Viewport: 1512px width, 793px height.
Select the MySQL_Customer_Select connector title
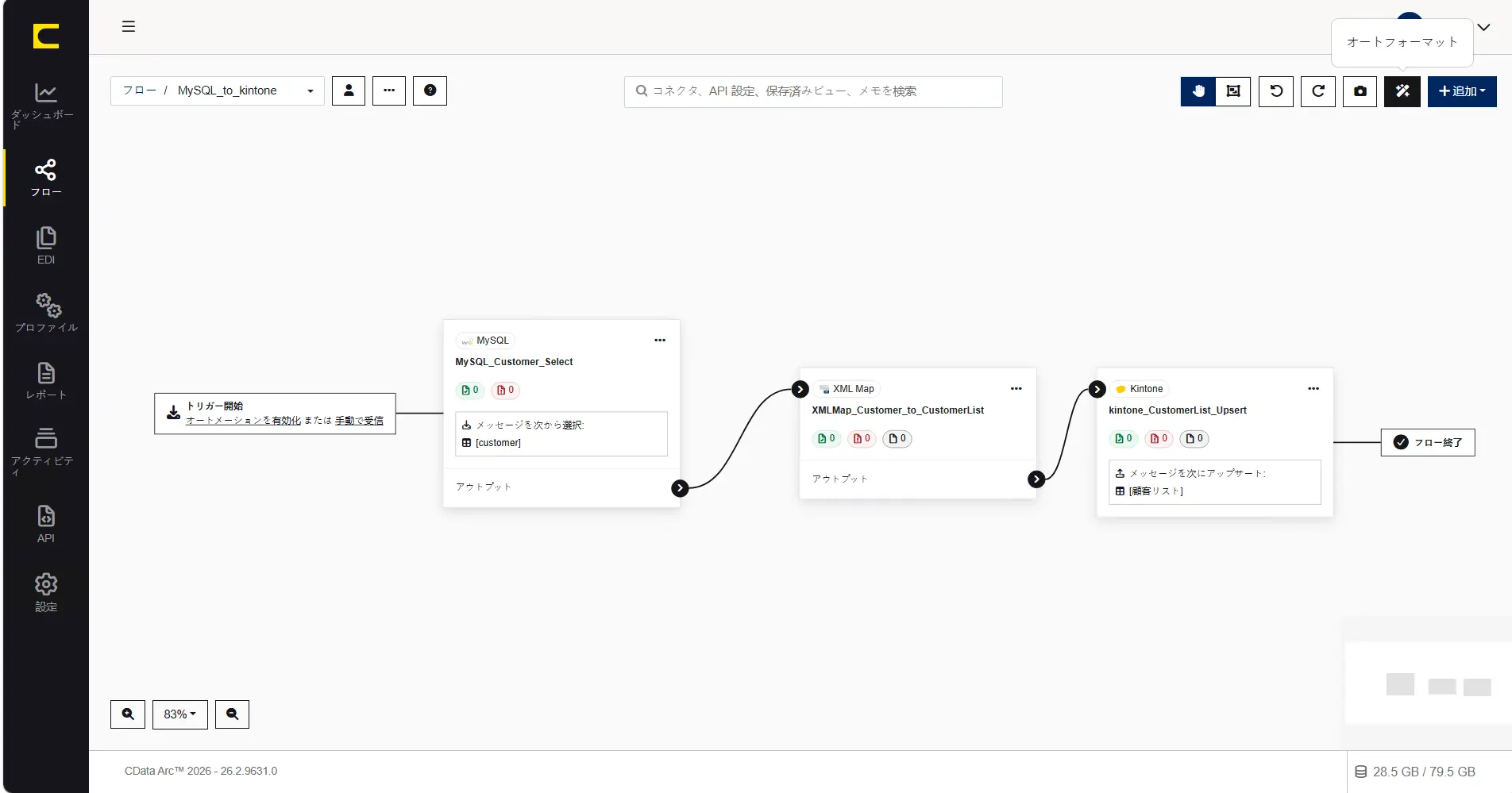514,362
